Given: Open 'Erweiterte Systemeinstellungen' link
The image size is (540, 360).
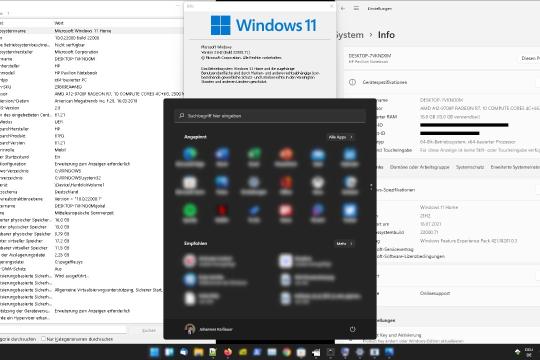Looking at the screenshot, I should [515, 167].
